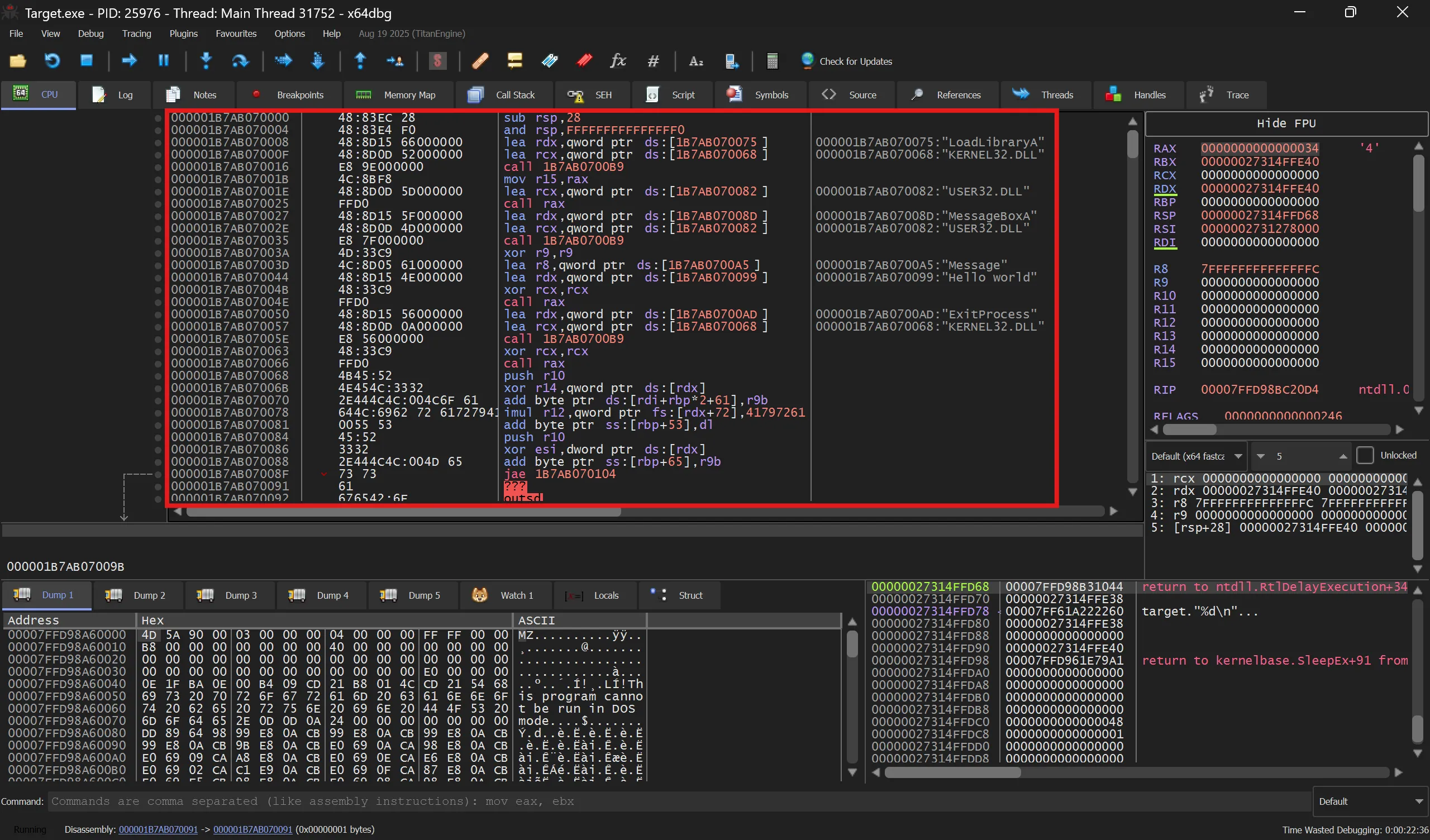Open the calculator icon

pyautogui.click(x=772, y=61)
